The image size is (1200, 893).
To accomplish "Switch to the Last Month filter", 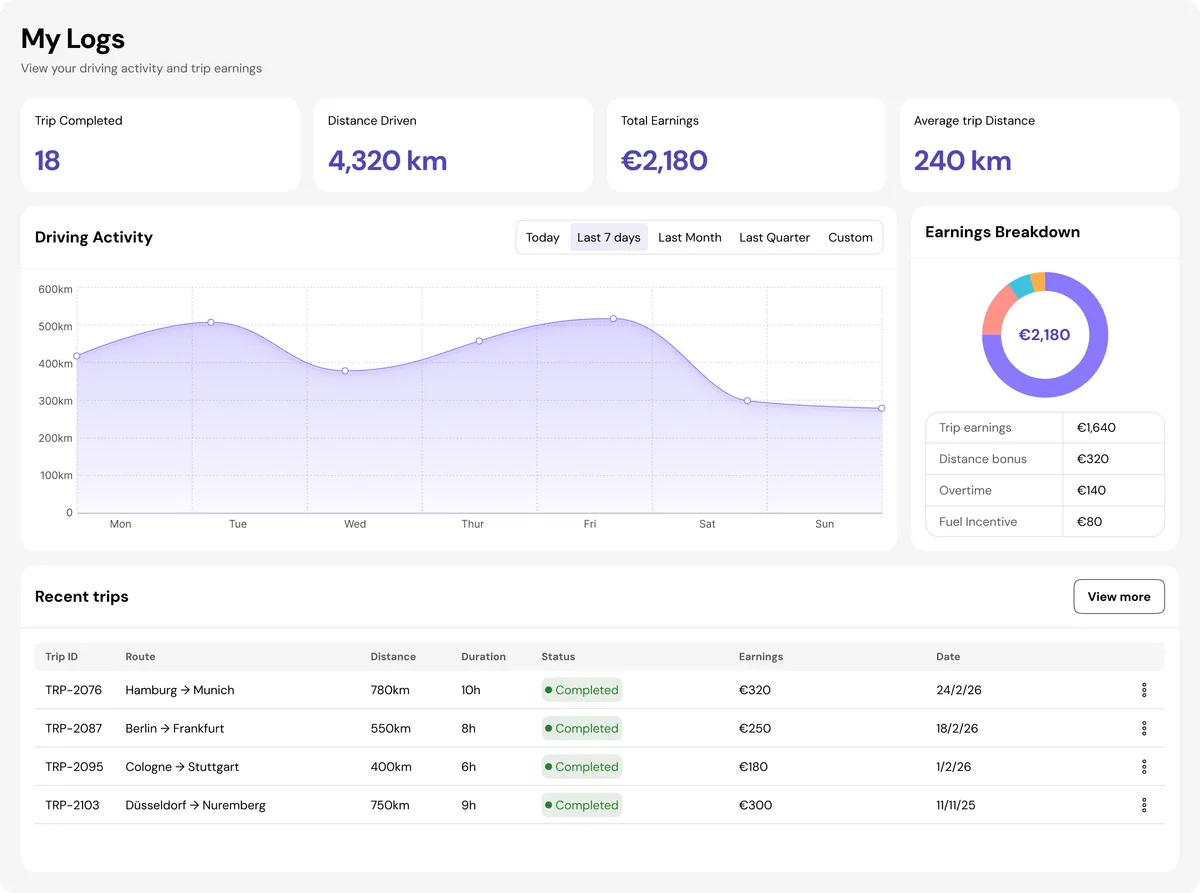I will click(x=689, y=237).
